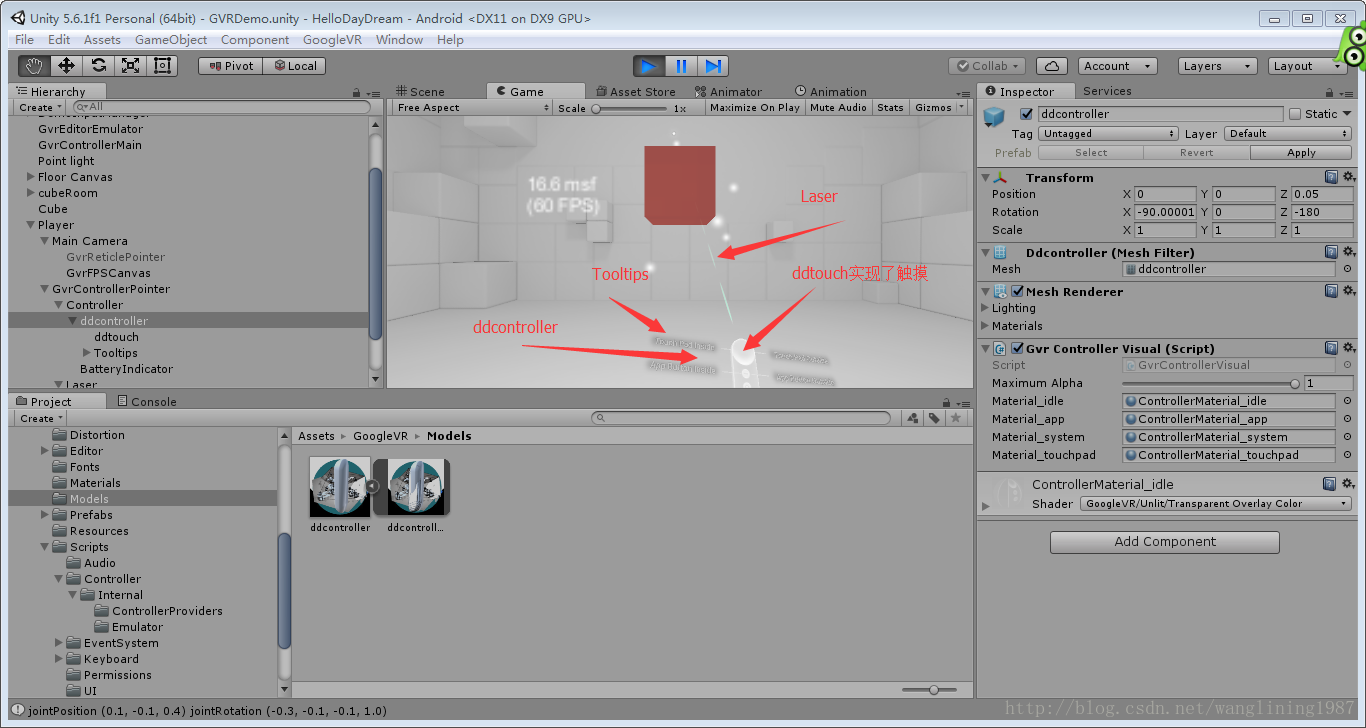The height and width of the screenshot is (728, 1366).
Task: Toggle the Static checkbox
Action: coord(1295,114)
